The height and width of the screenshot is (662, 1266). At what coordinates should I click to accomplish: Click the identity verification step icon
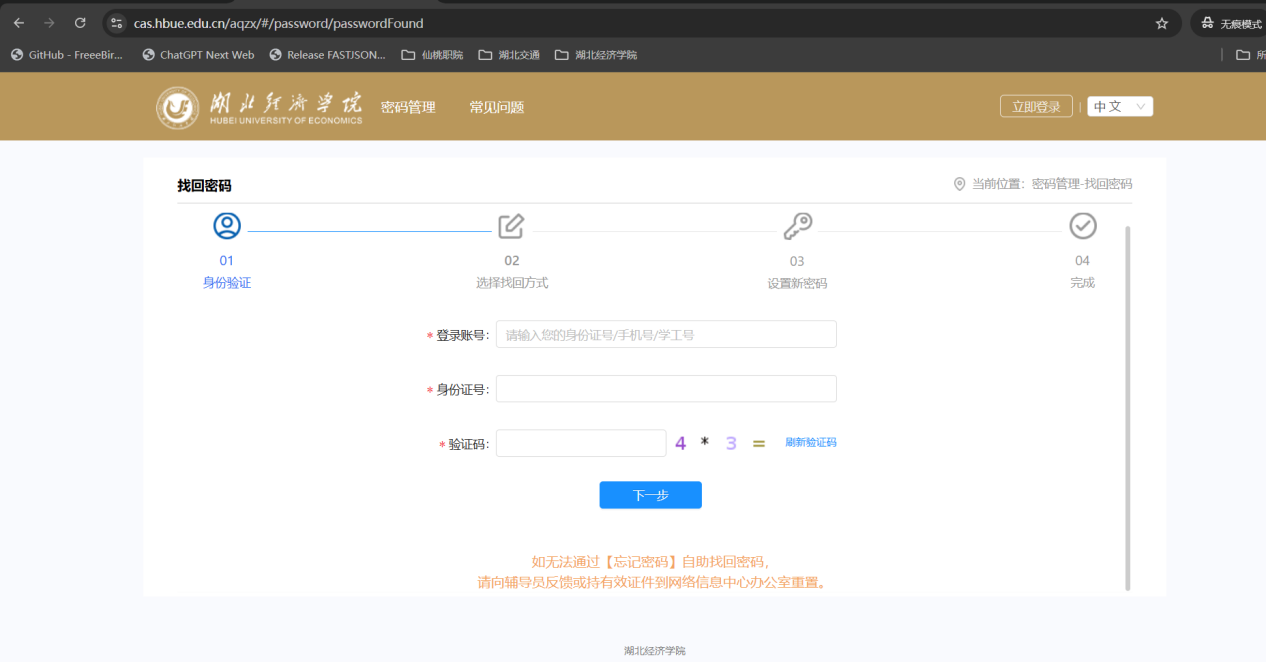click(227, 226)
